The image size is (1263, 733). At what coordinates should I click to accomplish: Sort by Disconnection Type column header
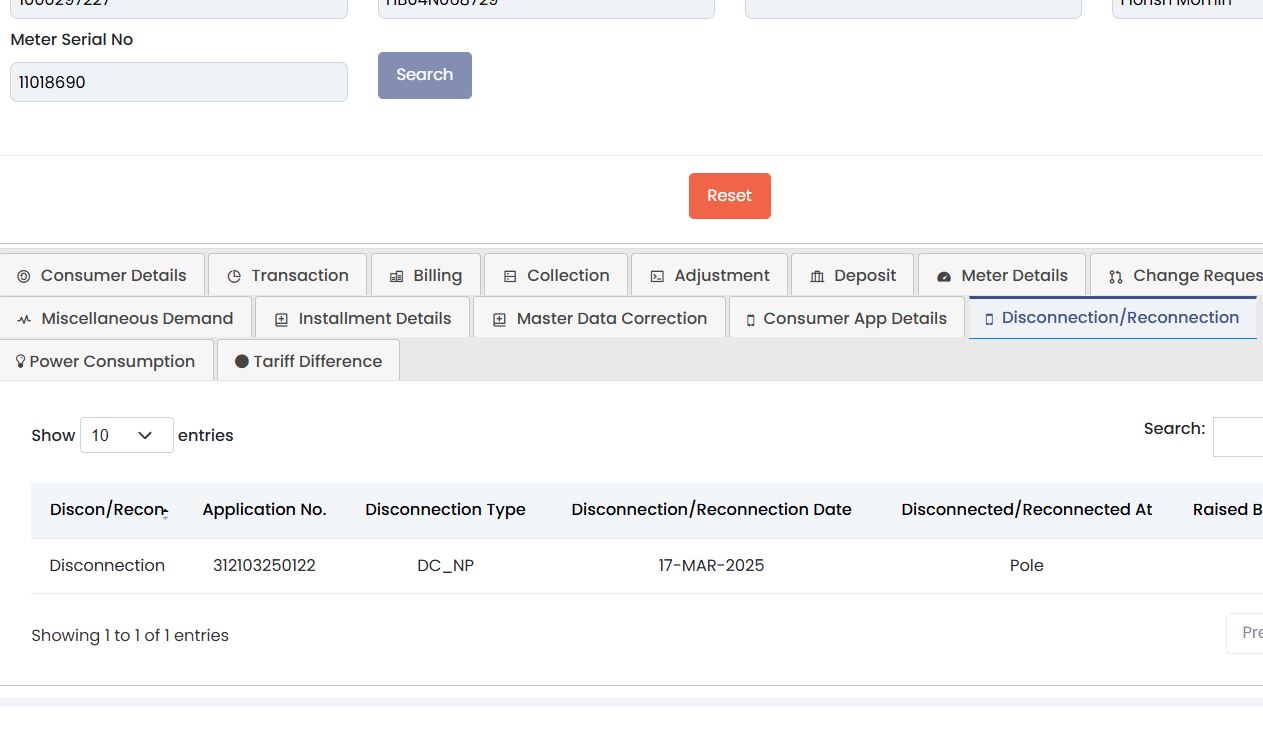(x=445, y=510)
